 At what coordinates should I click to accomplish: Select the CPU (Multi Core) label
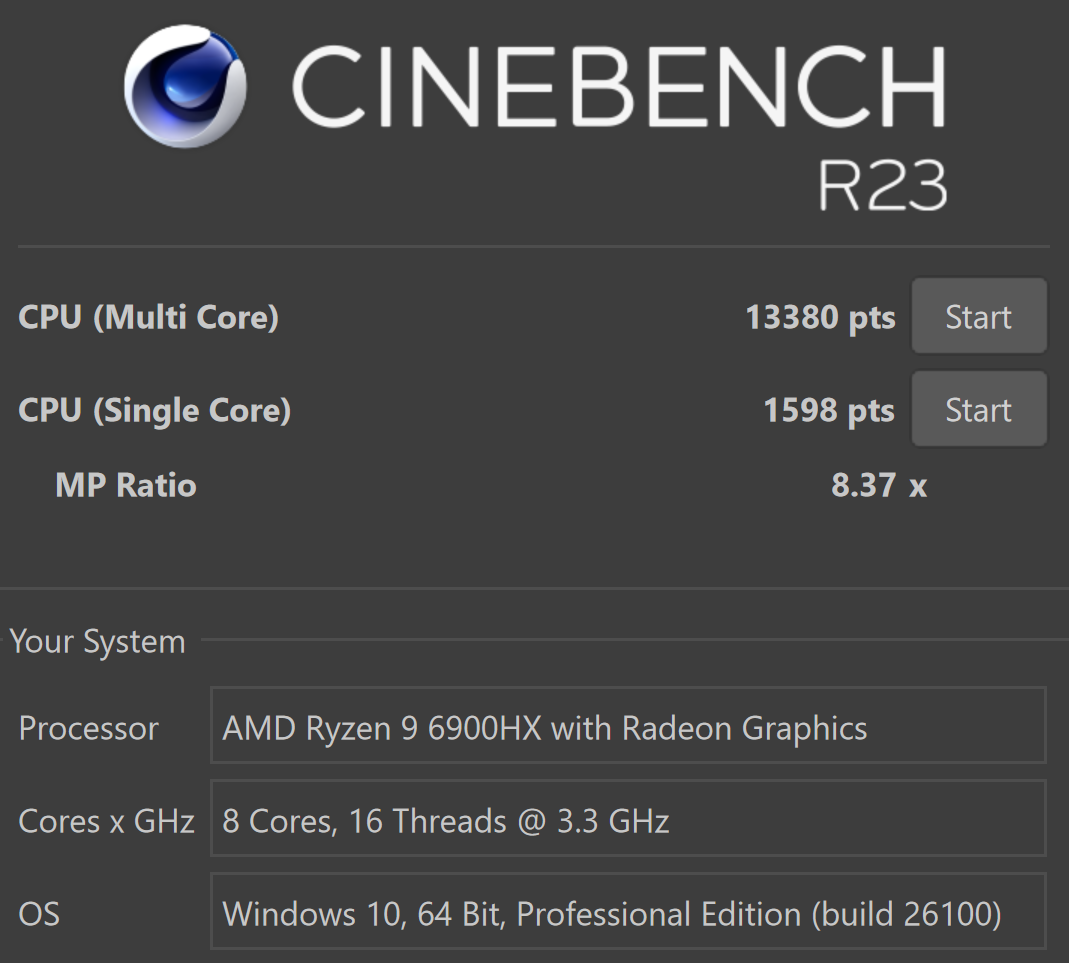click(x=148, y=317)
